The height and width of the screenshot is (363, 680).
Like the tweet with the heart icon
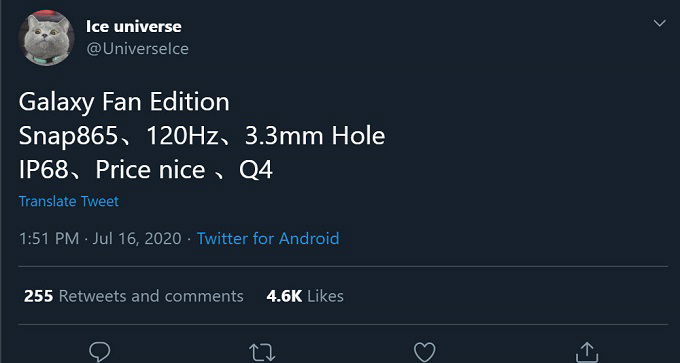(425, 352)
